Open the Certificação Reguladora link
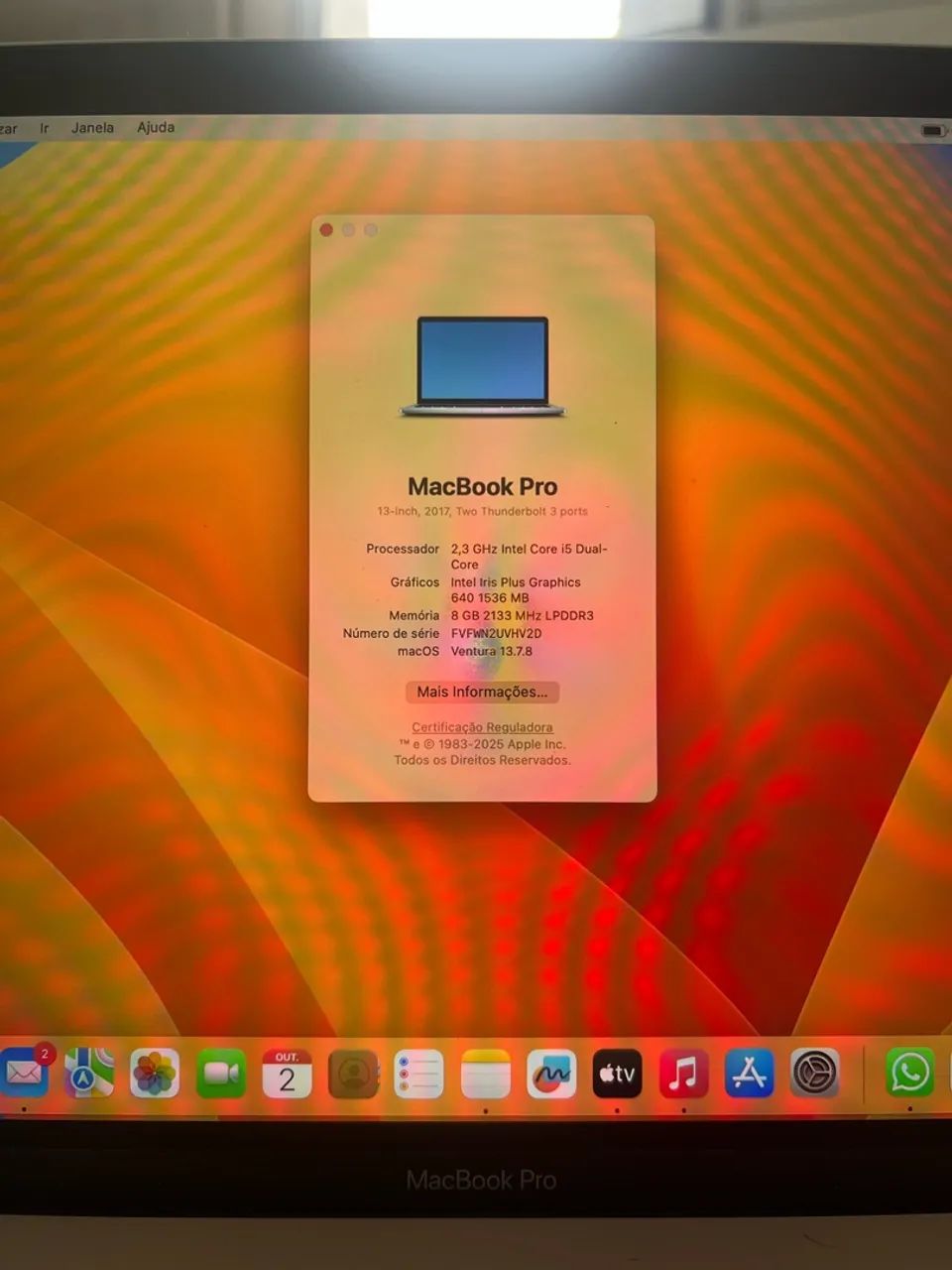The image size is (952, 1270). coord(482,727)
